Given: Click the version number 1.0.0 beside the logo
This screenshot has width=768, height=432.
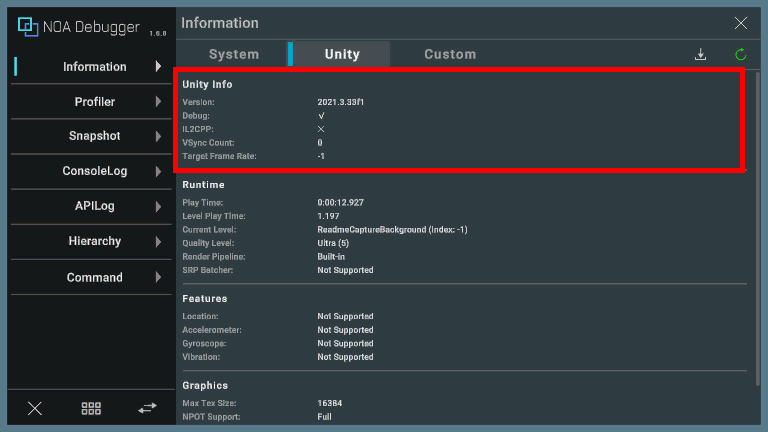Looking at the screenshot, I should click(158, 34).
